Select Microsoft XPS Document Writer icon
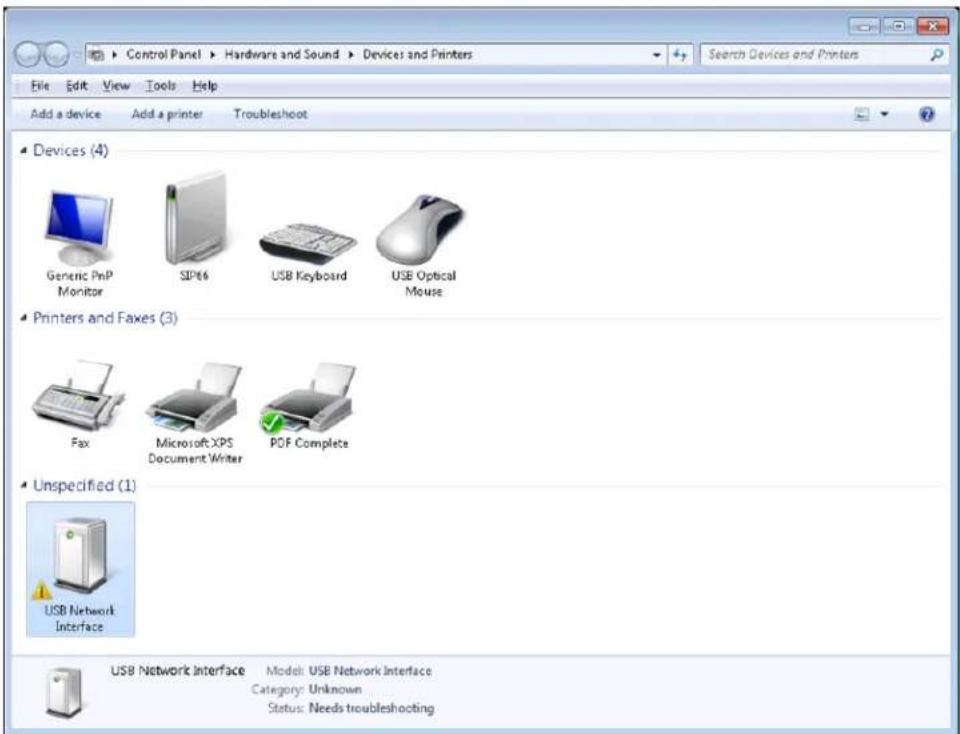This screenshot has width=960, height=734. (x=195, y=397)
